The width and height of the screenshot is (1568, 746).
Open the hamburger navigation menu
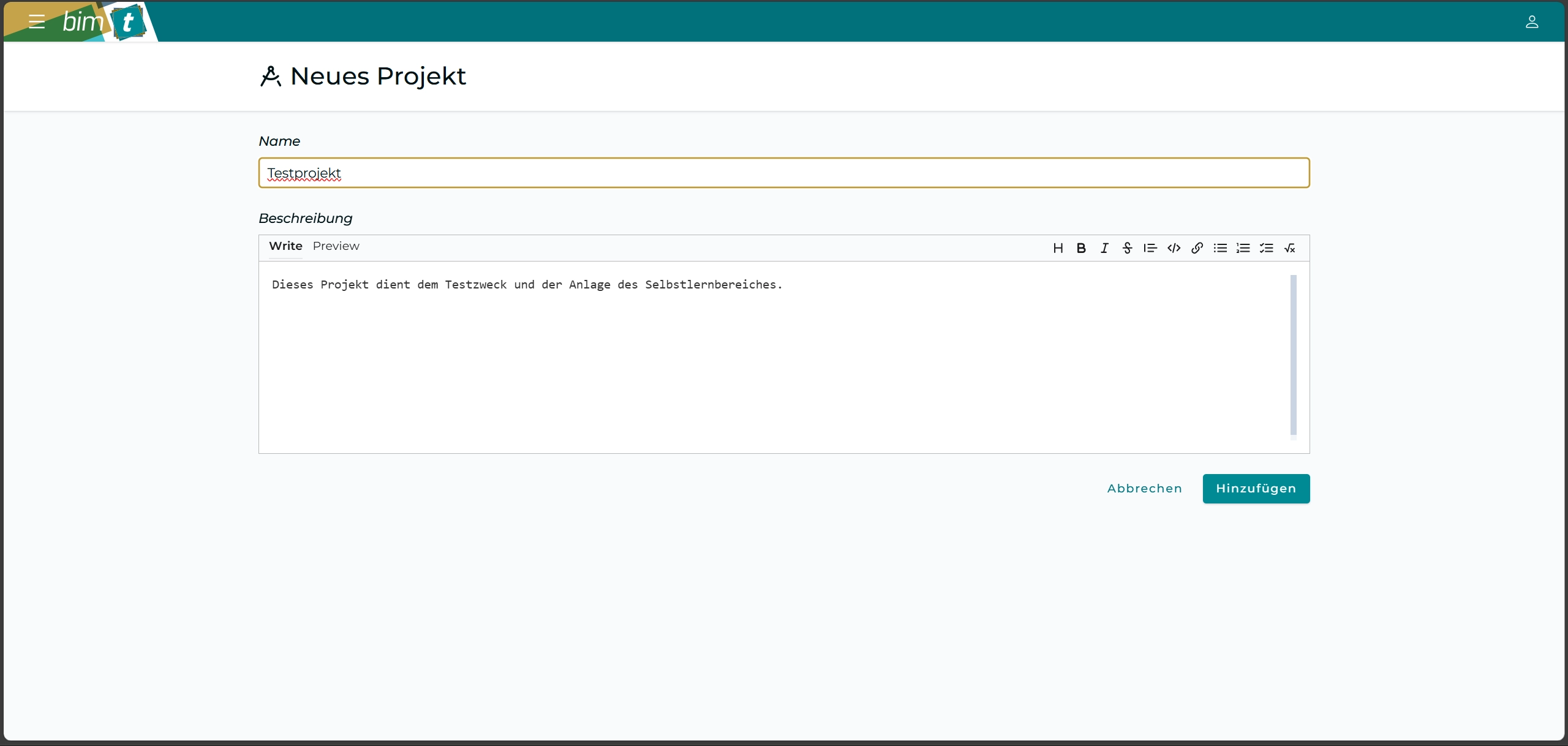[x=37, y=22]
